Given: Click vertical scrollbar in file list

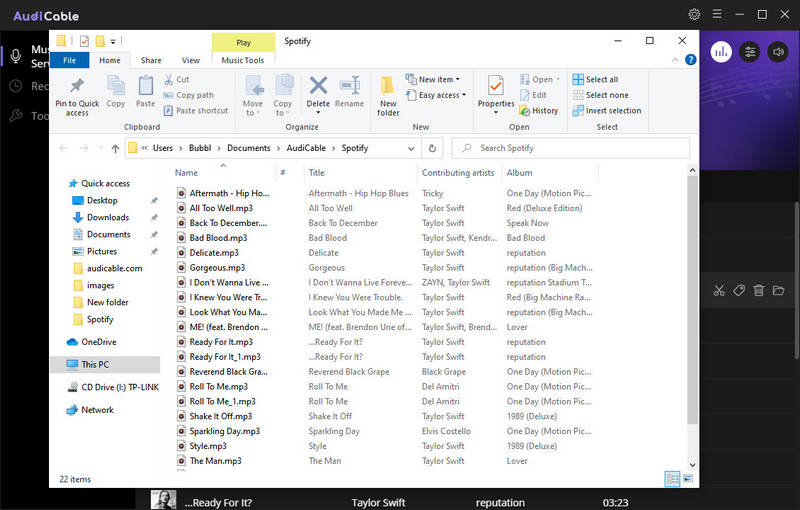Looking at the screenshot, I should click(x=692, y=301).
